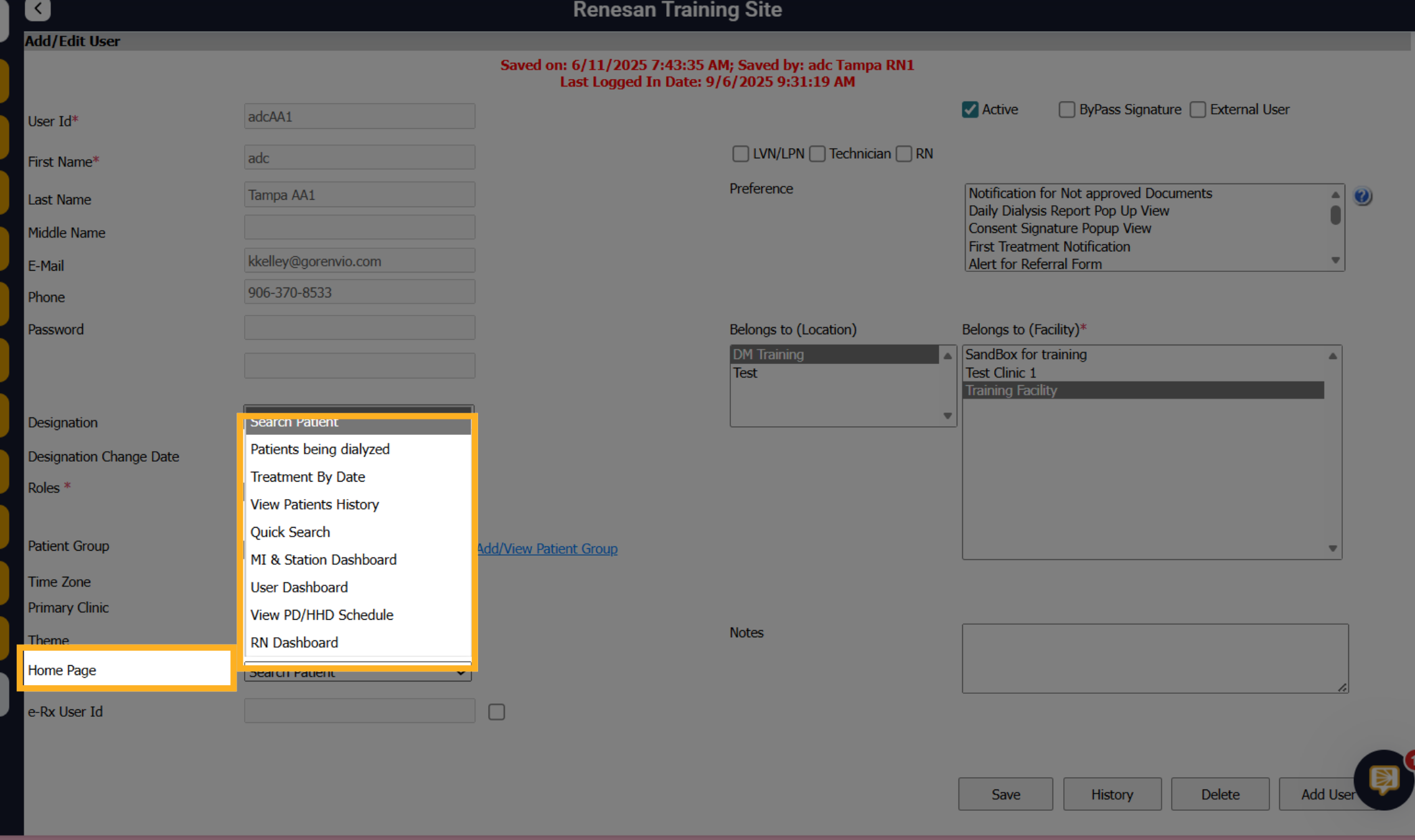Check the Technician checkbox
The width and height of the screenshot is (1415, 840).
[x=817, y=154]
